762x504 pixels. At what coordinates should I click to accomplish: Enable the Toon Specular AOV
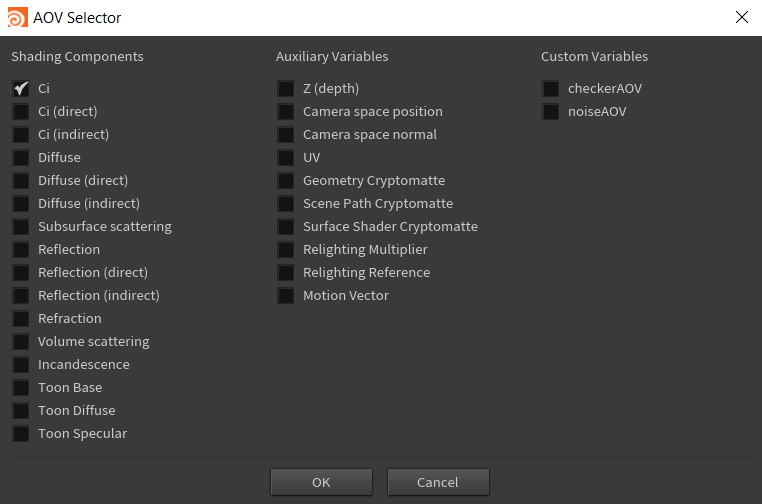click(x=21, y=434)
